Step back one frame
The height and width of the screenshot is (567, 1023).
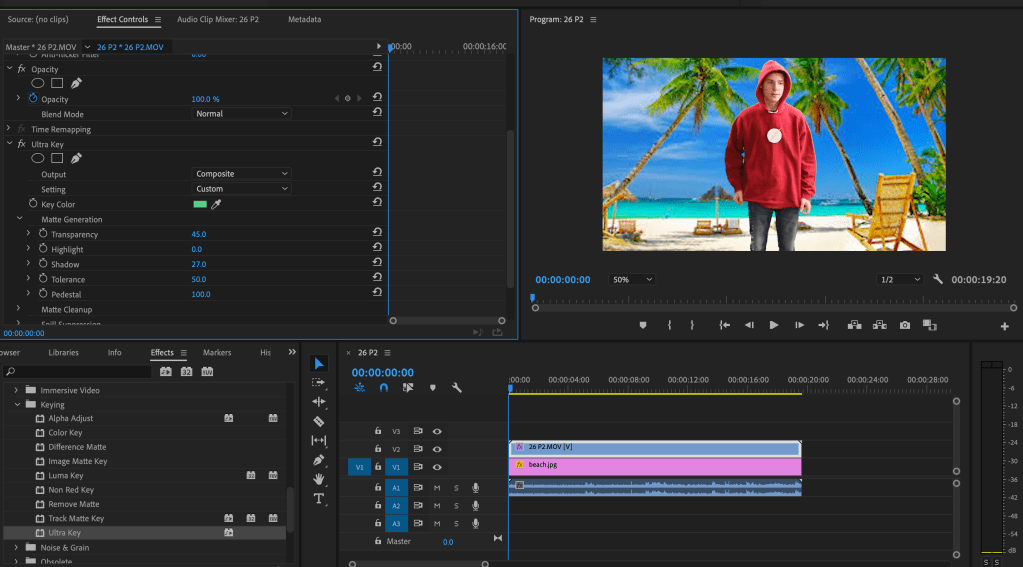click(749, 325)
